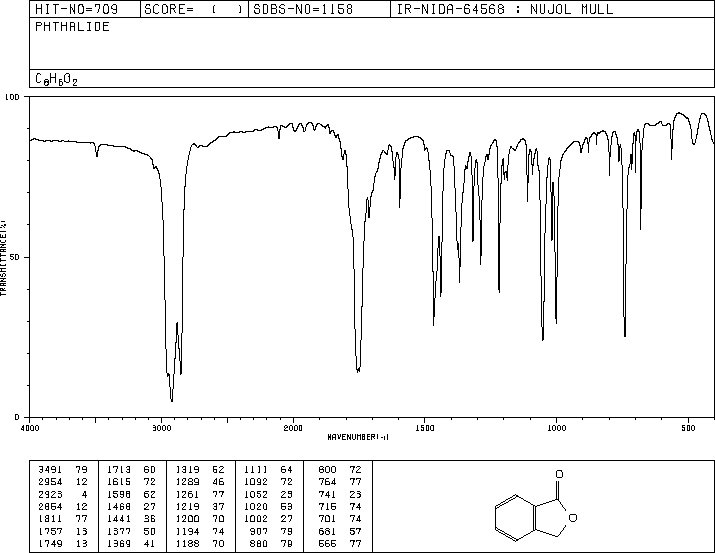Click the WAVENUMBER axis title

pos(358,437)
